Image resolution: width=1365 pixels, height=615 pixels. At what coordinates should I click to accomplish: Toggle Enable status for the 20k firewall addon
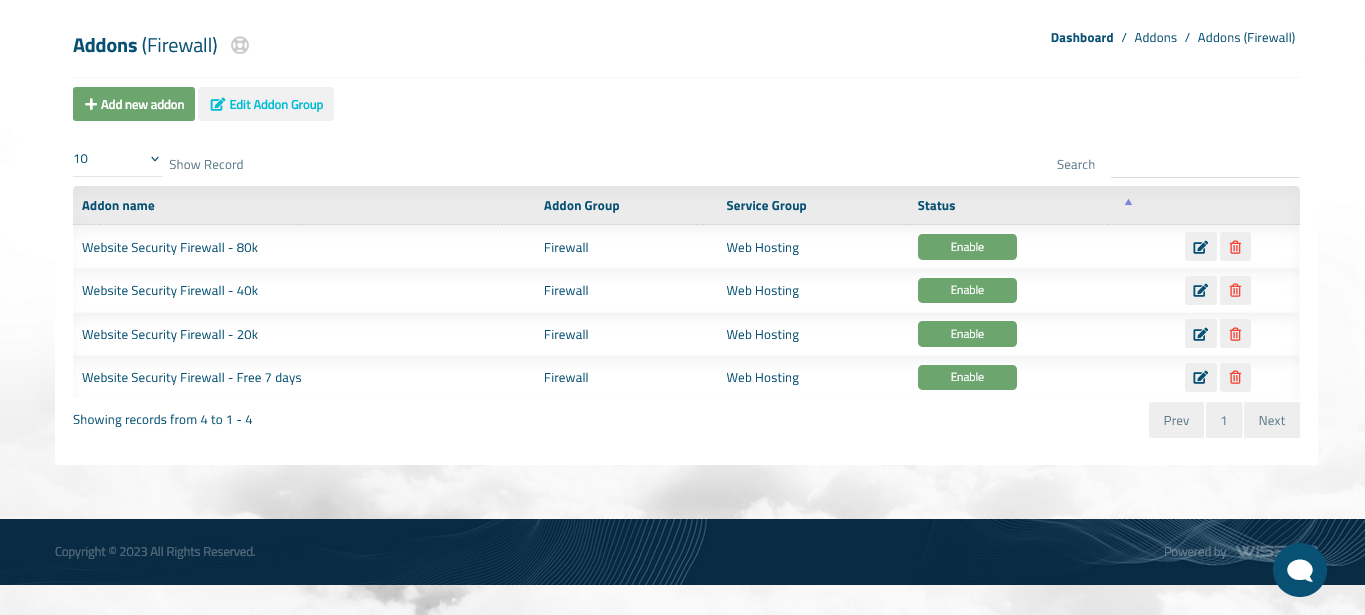coord(967,334)
